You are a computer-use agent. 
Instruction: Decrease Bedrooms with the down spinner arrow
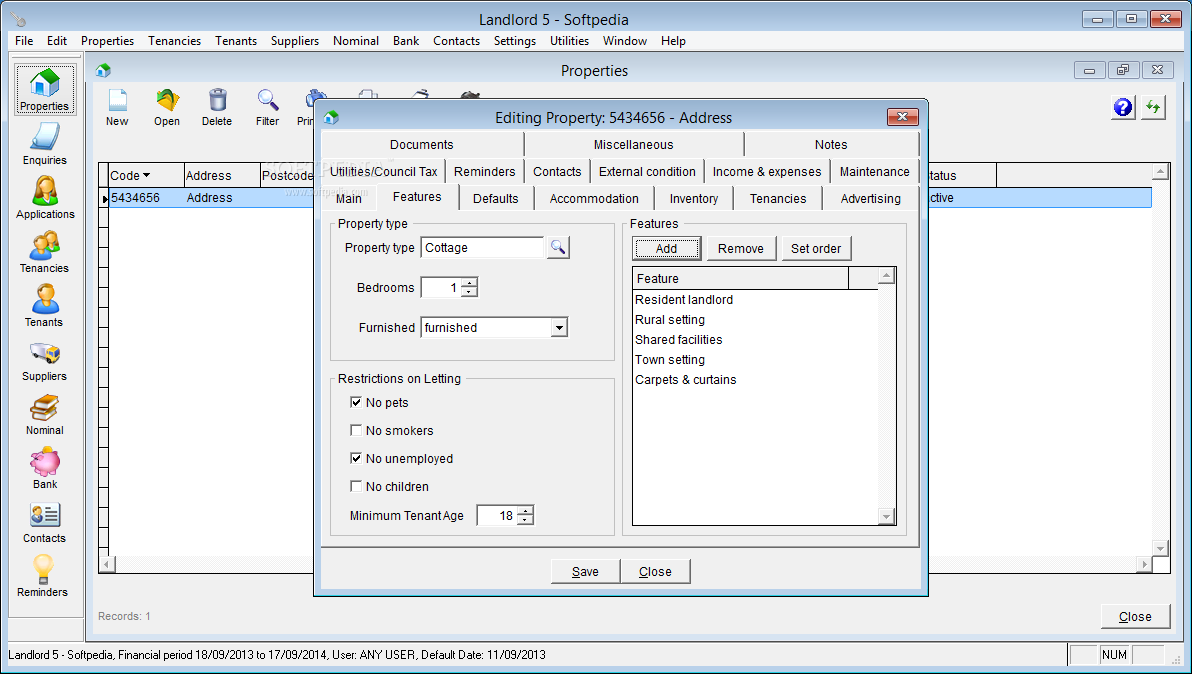(x=470, y=293)
